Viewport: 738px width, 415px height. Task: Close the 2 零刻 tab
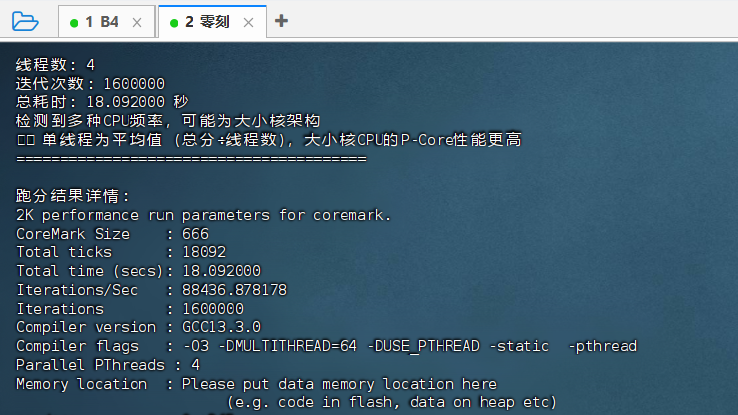(x=249, y=22)
